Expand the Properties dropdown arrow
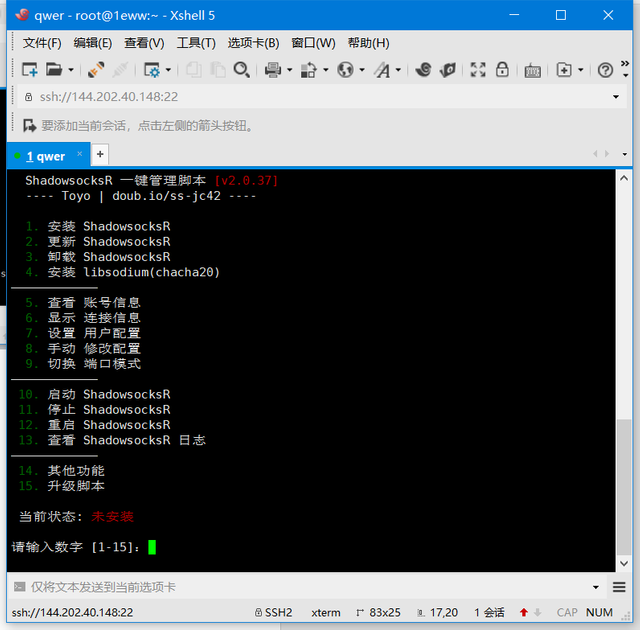The image size is (640, 630). pos(168,70)
